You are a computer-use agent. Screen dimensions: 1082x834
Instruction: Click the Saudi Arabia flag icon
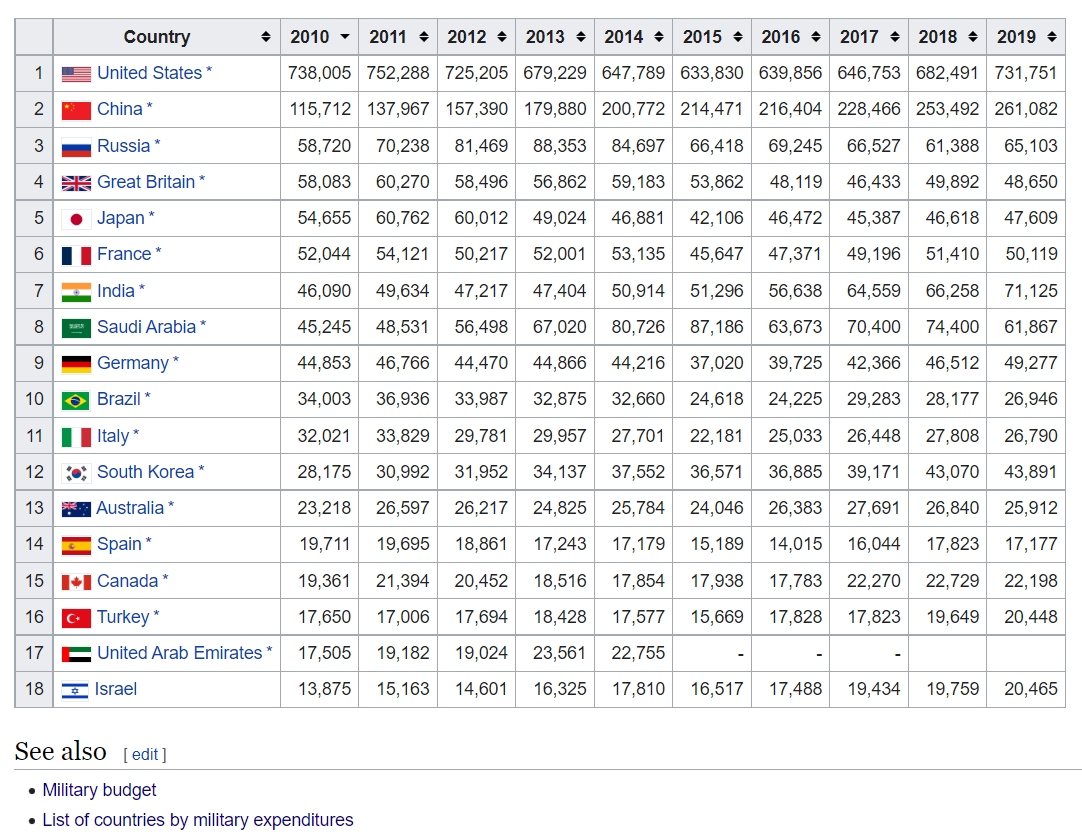[76, 328]
